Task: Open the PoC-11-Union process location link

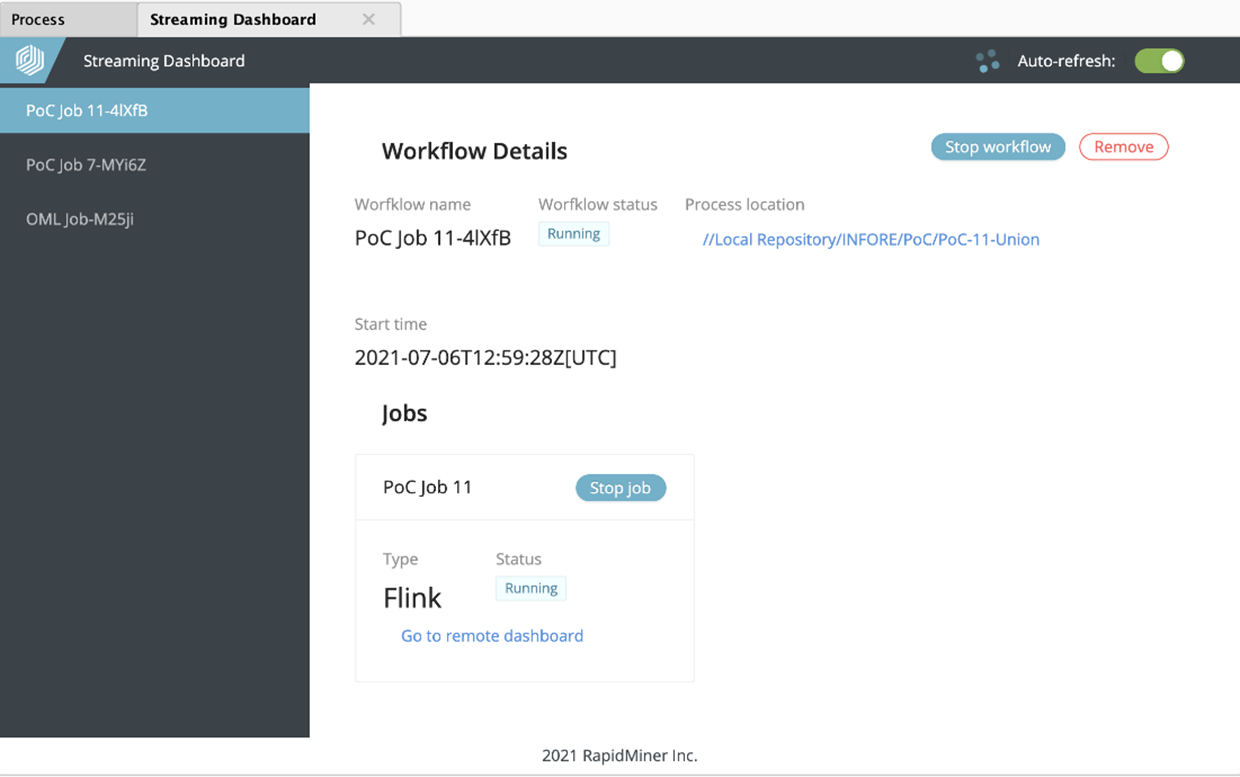Action: [x=871, y=239]
